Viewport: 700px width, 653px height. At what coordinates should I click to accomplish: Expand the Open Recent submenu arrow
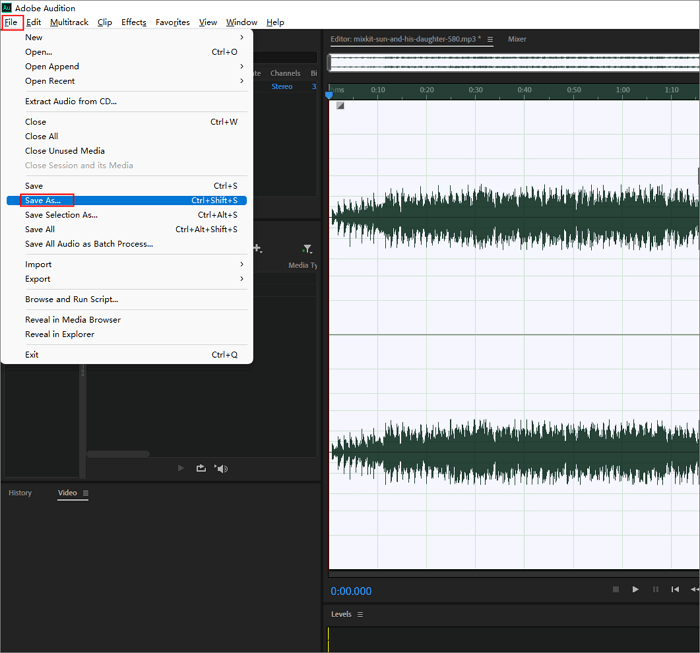pos(242,81)
